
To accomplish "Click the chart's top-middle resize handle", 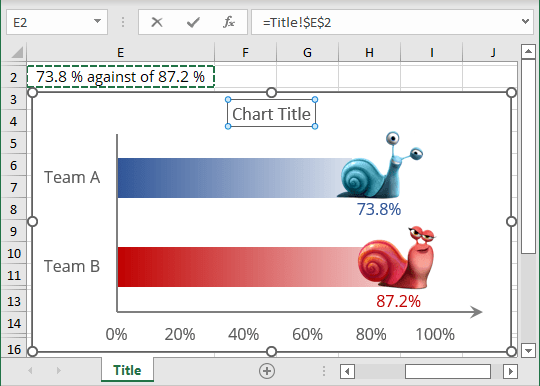I will 271,93.
